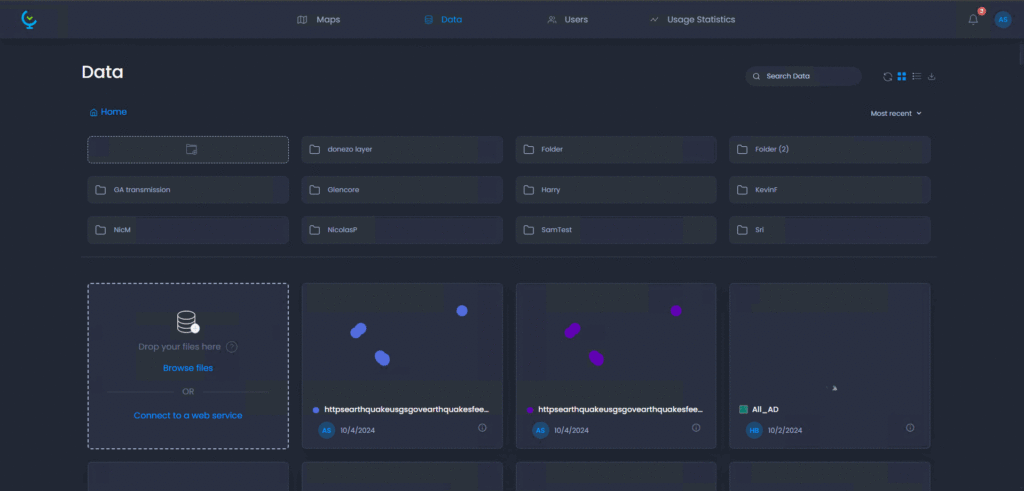Open the Most recent sort dropdown

[x=896, y=114]
